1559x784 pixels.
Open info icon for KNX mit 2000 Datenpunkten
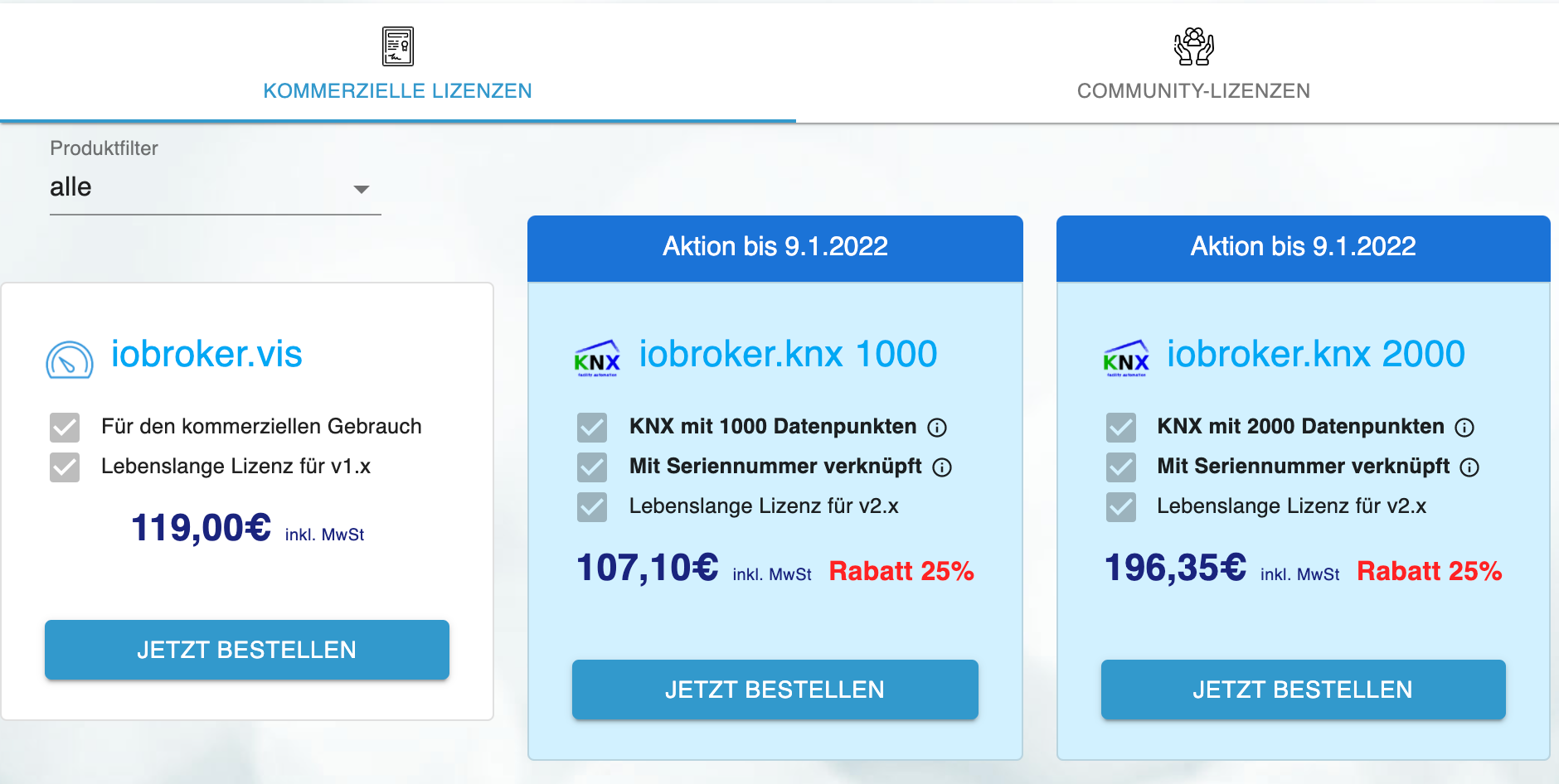(1465, 428)
